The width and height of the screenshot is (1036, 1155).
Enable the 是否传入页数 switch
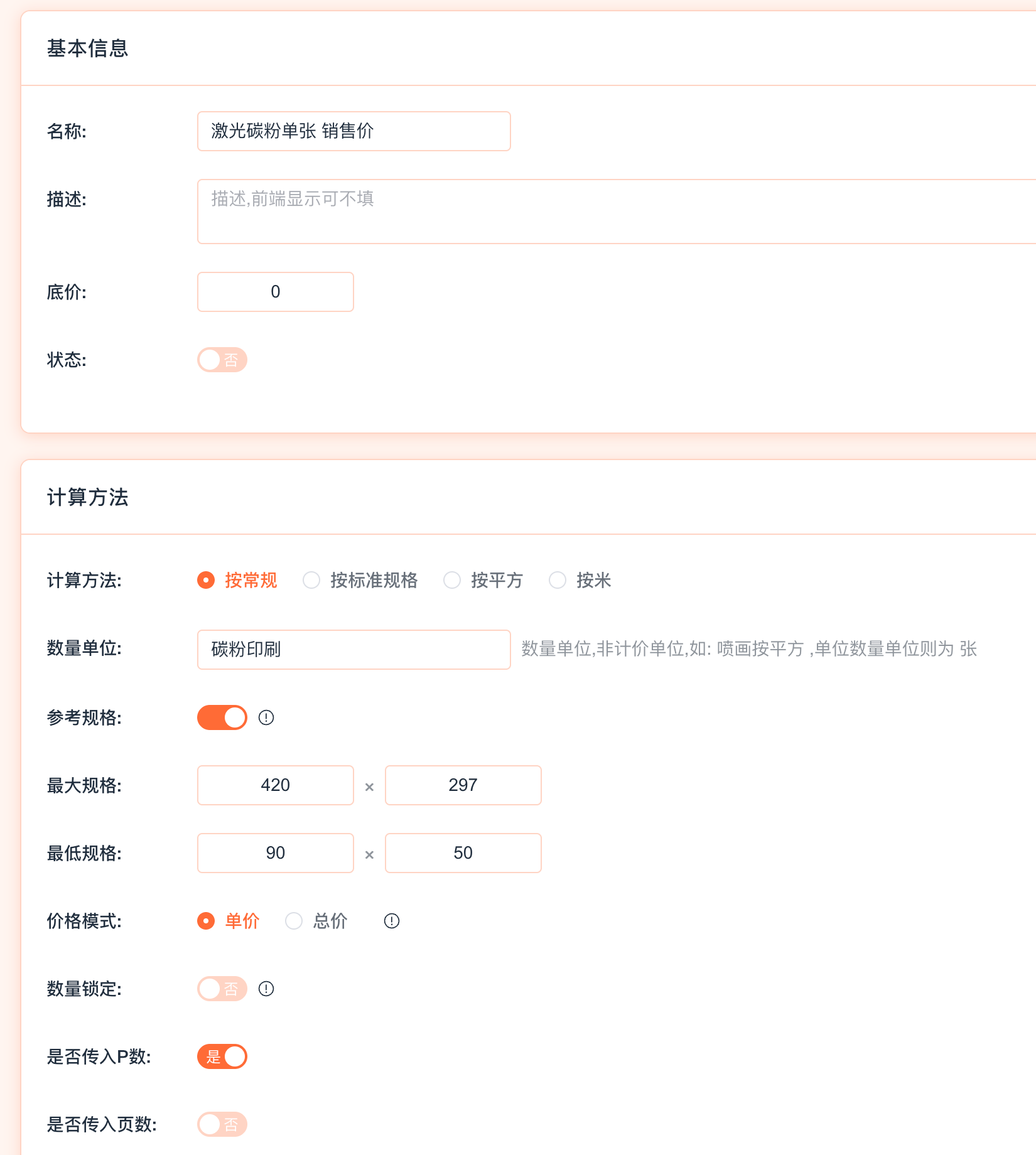tap(222, 1124)
